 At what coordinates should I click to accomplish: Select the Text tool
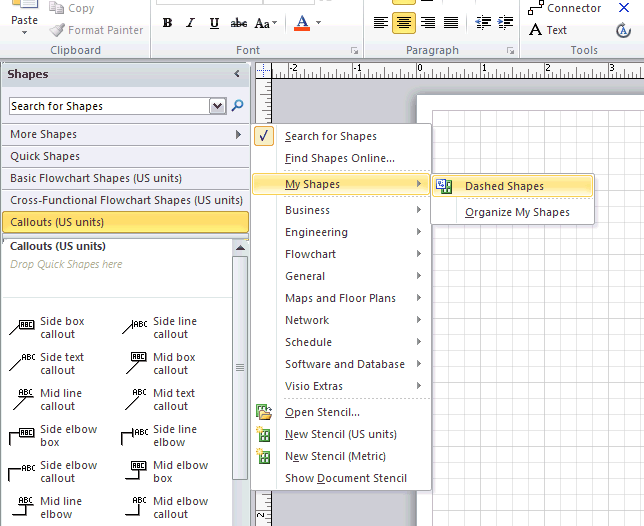[x=548, y=30]
